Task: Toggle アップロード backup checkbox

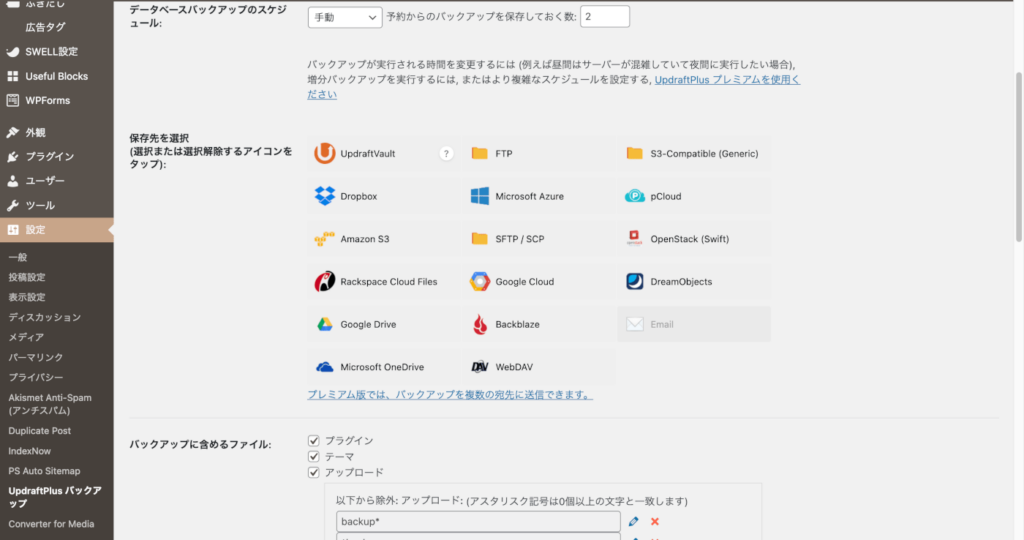Action: point(313,472)
